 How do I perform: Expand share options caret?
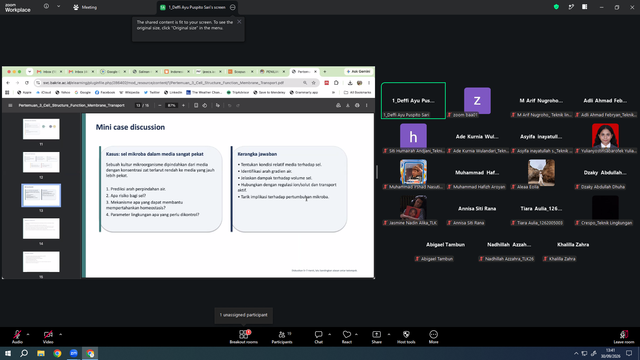click(x=389, y=334)
